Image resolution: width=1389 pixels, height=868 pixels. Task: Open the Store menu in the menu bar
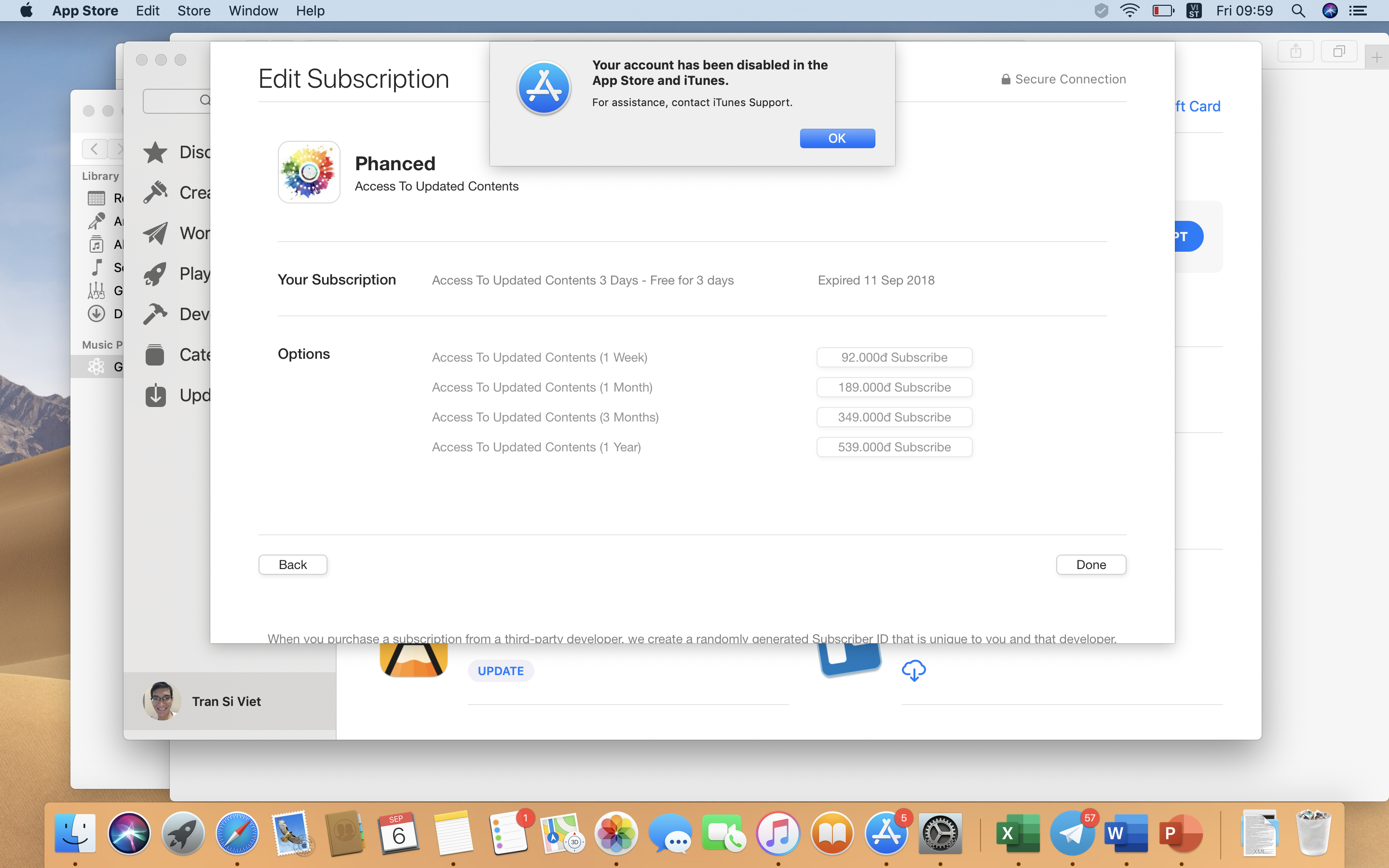(x=193, y=10)
